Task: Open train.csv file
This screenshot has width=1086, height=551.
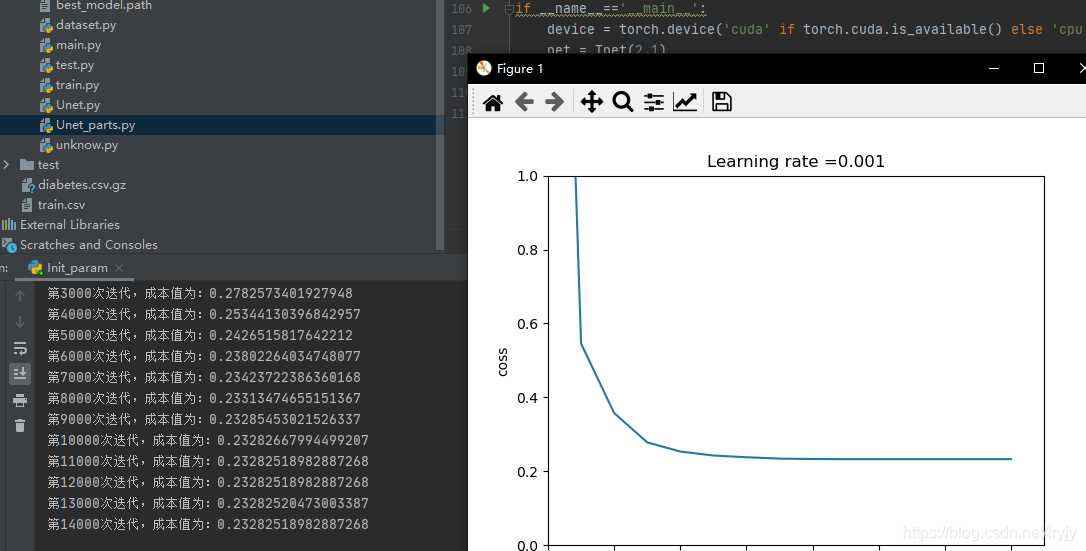Action: [61, 205]
